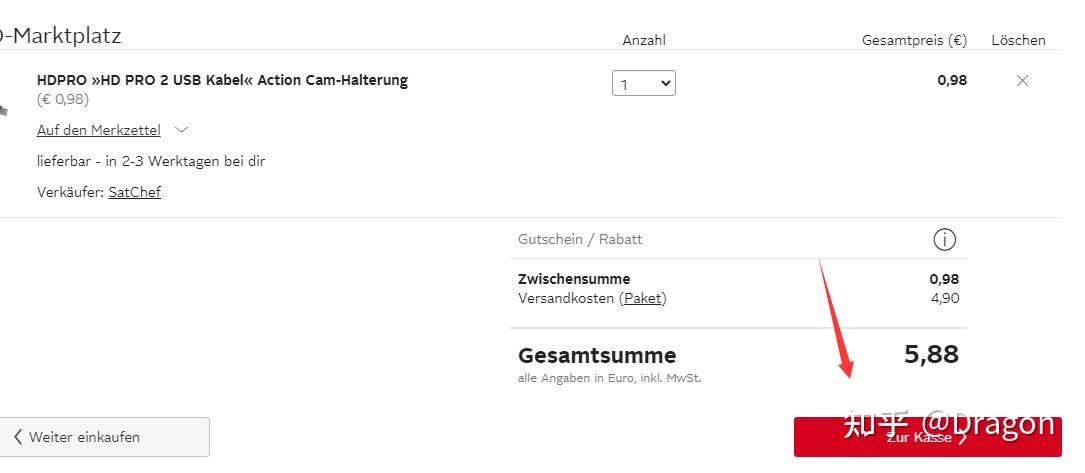Select the Zwischensumme label
This screenshot has width=1085, height=473.
pos(574,279)
